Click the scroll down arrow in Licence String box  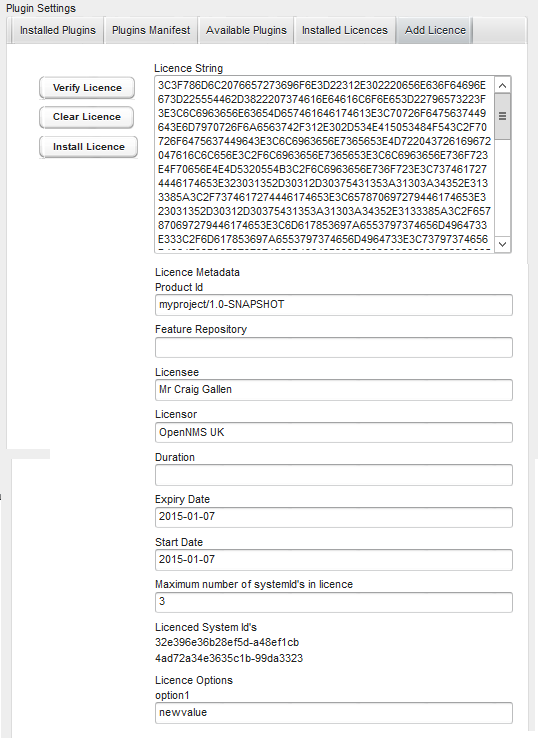pyautogui.click(x=502, y=244)
